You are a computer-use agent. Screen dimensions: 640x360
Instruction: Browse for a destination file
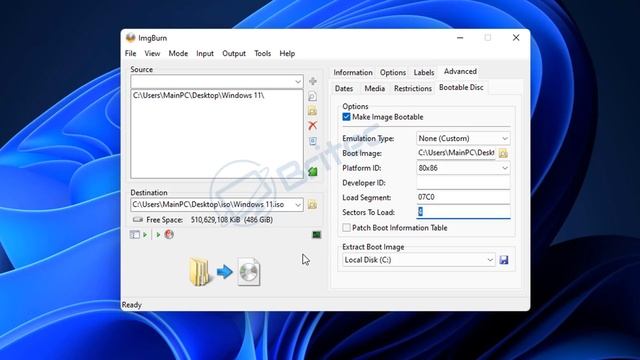click(312, 204)
